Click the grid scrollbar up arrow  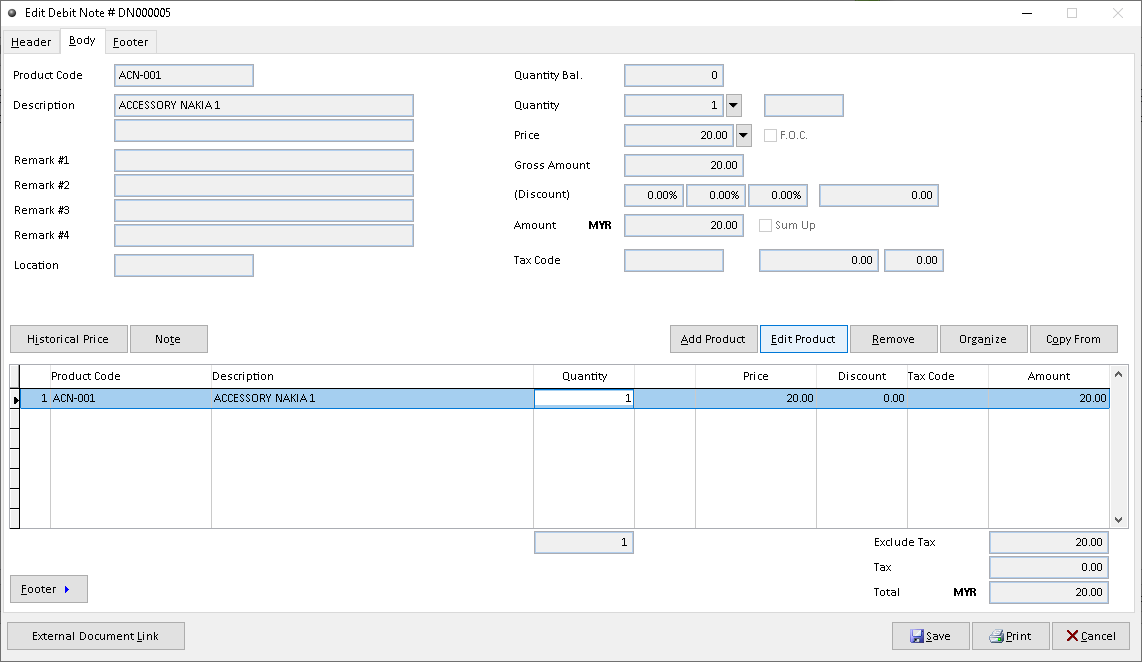[x=1119, y=374]
